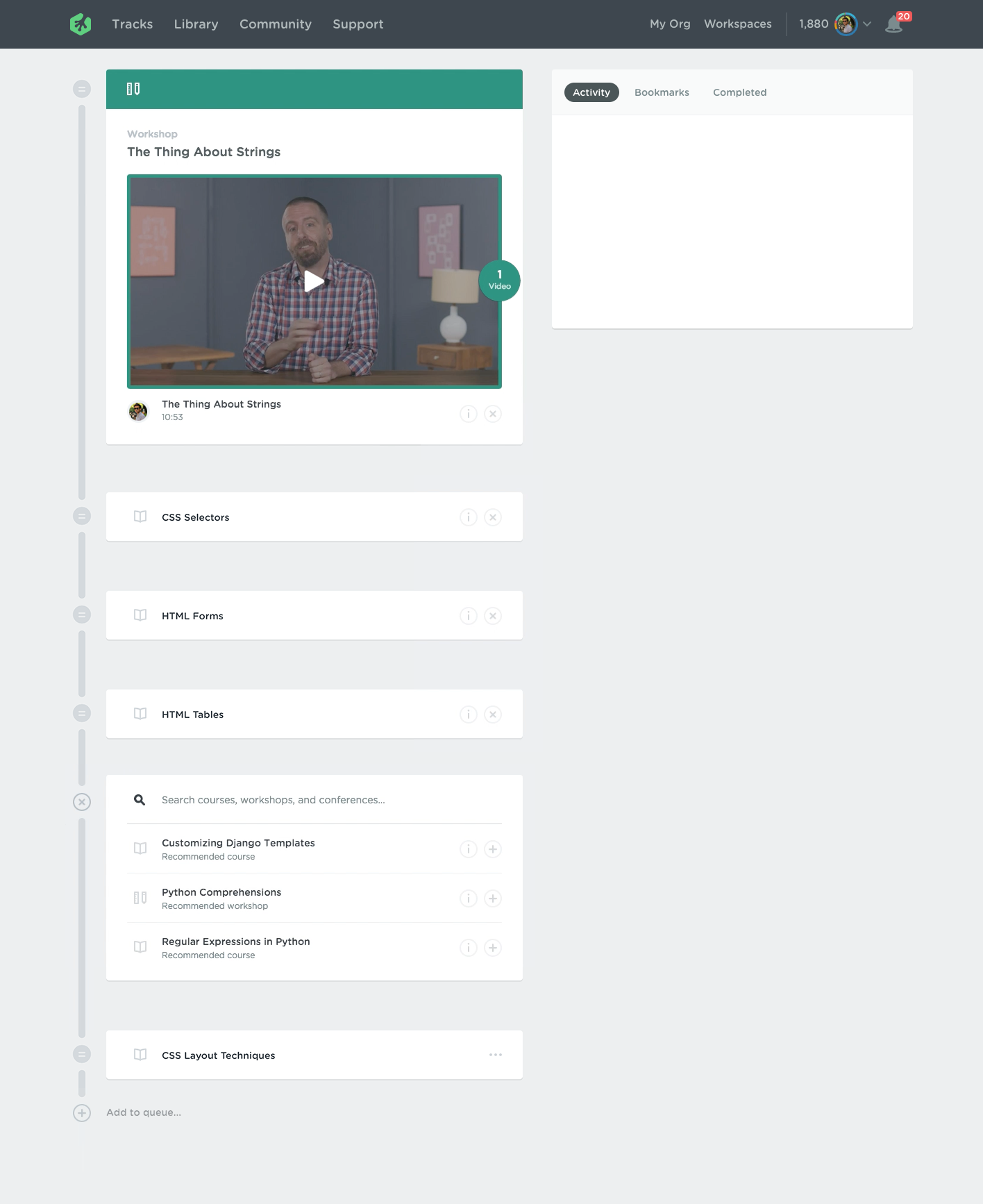
Task: Open Customizing Django Templates recommendation
Action: click(238, 843)
